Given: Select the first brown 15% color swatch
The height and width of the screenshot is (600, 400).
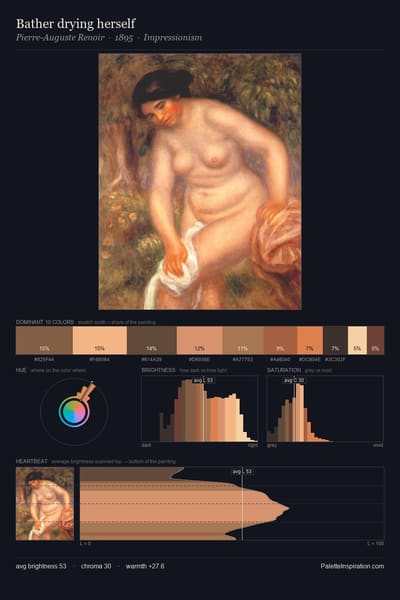Looking at the screenshot, I should coord(44,340).
